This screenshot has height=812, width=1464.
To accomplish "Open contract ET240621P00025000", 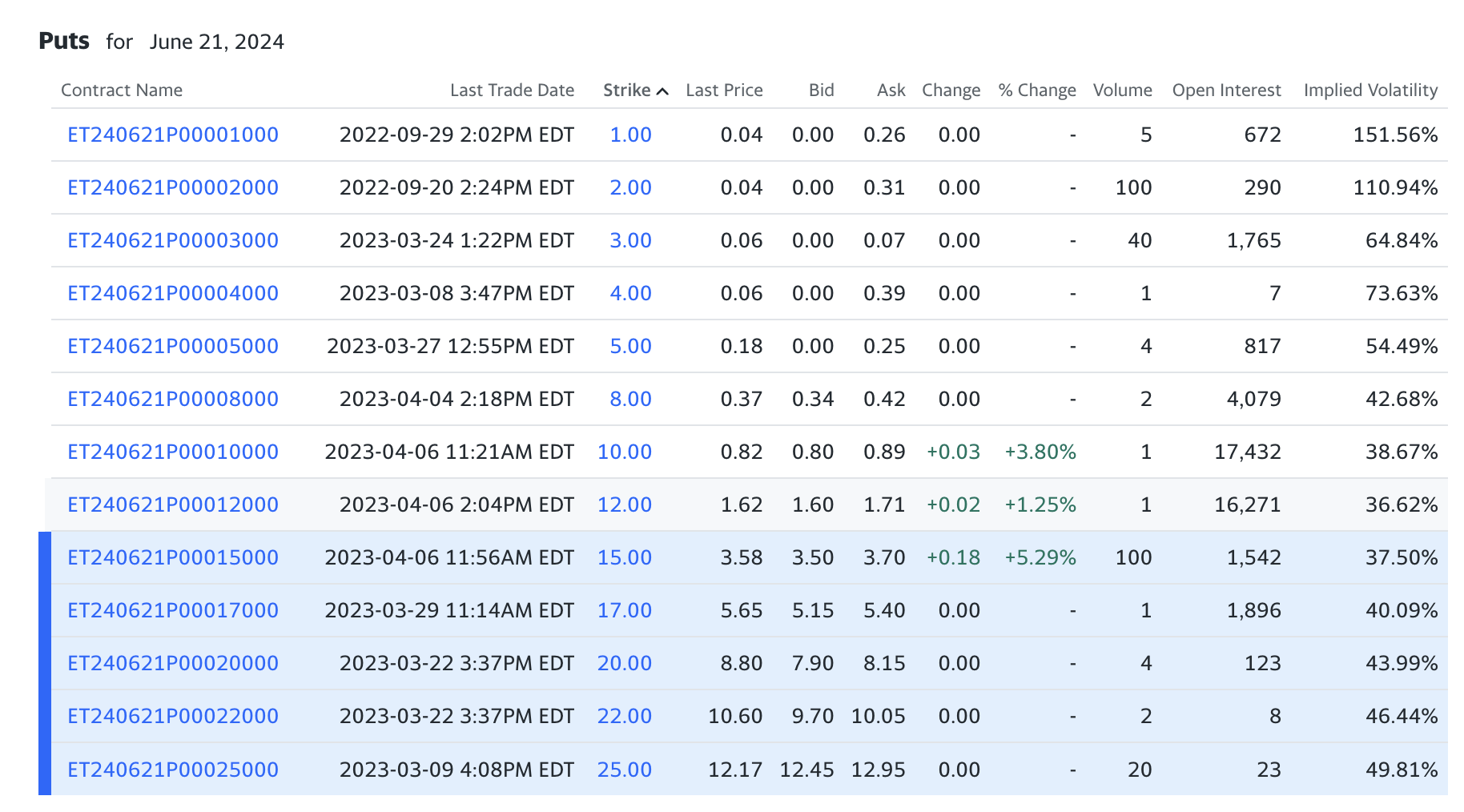I will click(x=171, y=770).
